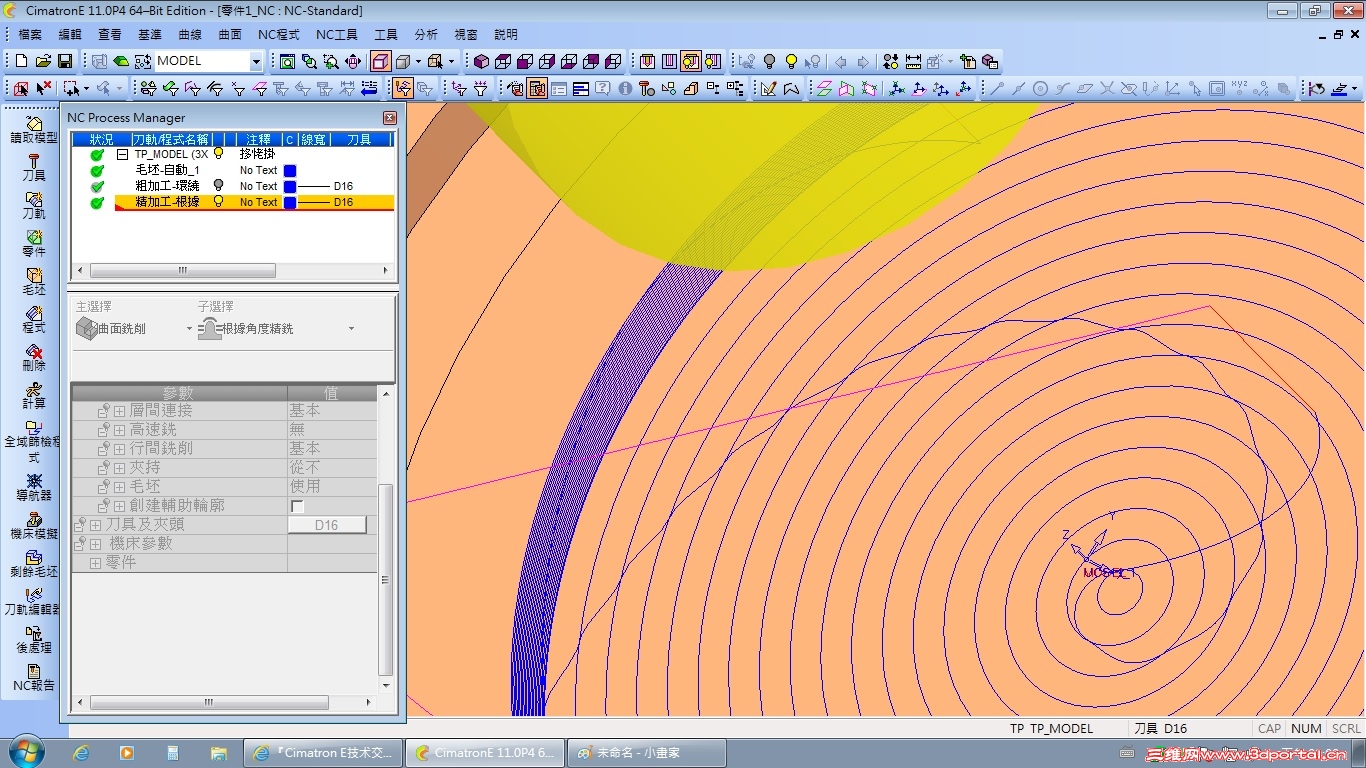Open the 刀具 (cutter) sidebar tool
1366x768 pixels.
[x=34, y=166]
